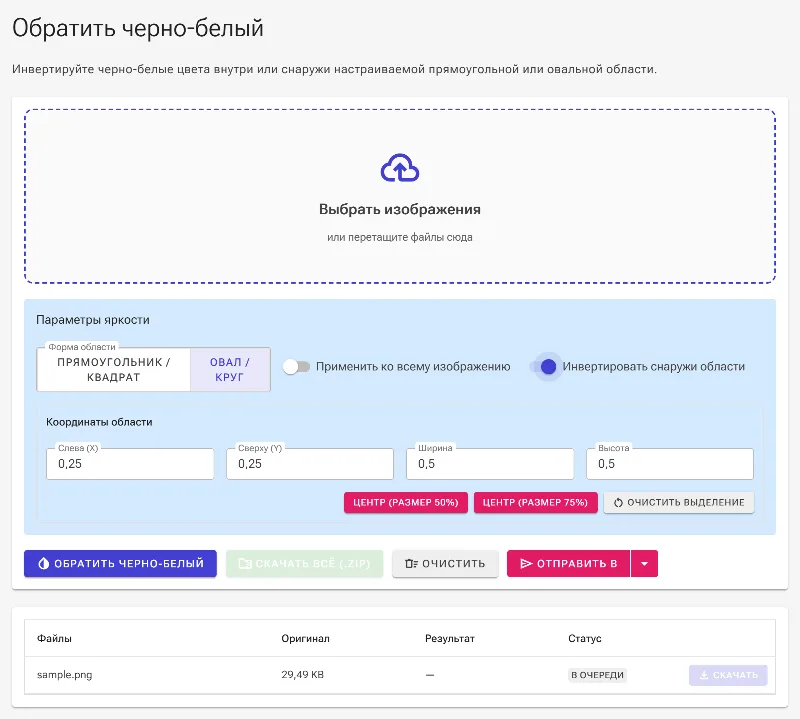The image size is (800, 719).
Task: Click the cloud upload icon
Action: (x=400, y=168)
